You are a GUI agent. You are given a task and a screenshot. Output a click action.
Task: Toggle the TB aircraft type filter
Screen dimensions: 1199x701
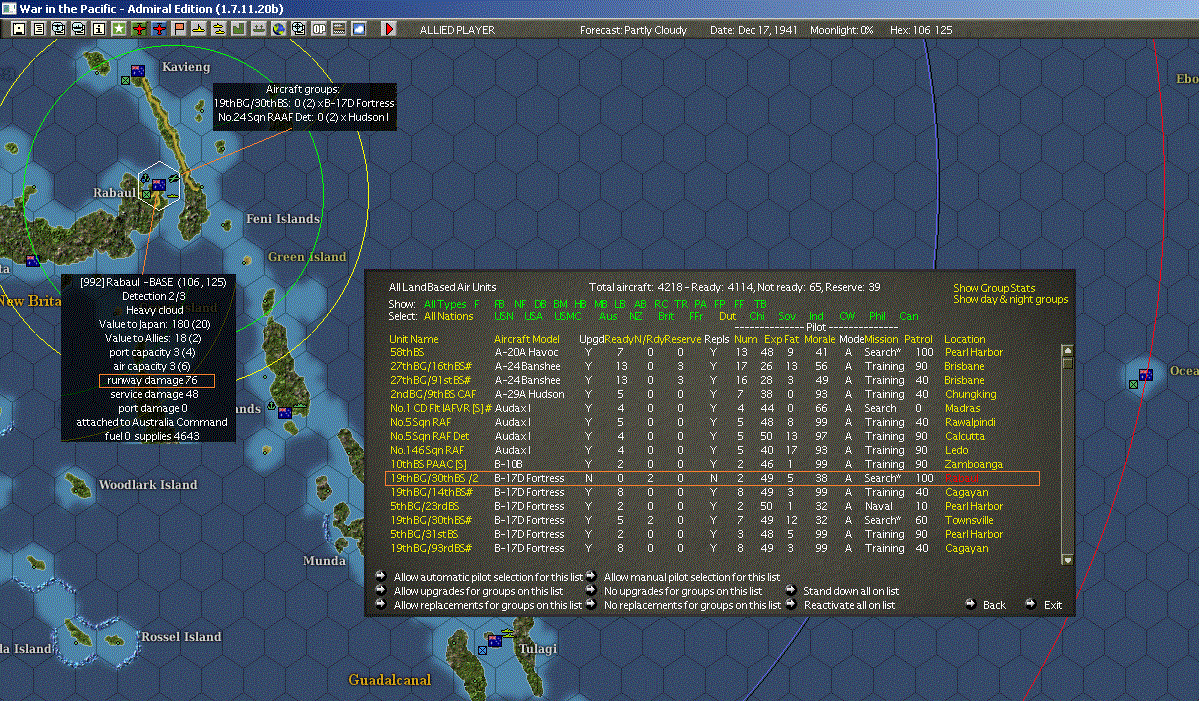coord(760,303)
